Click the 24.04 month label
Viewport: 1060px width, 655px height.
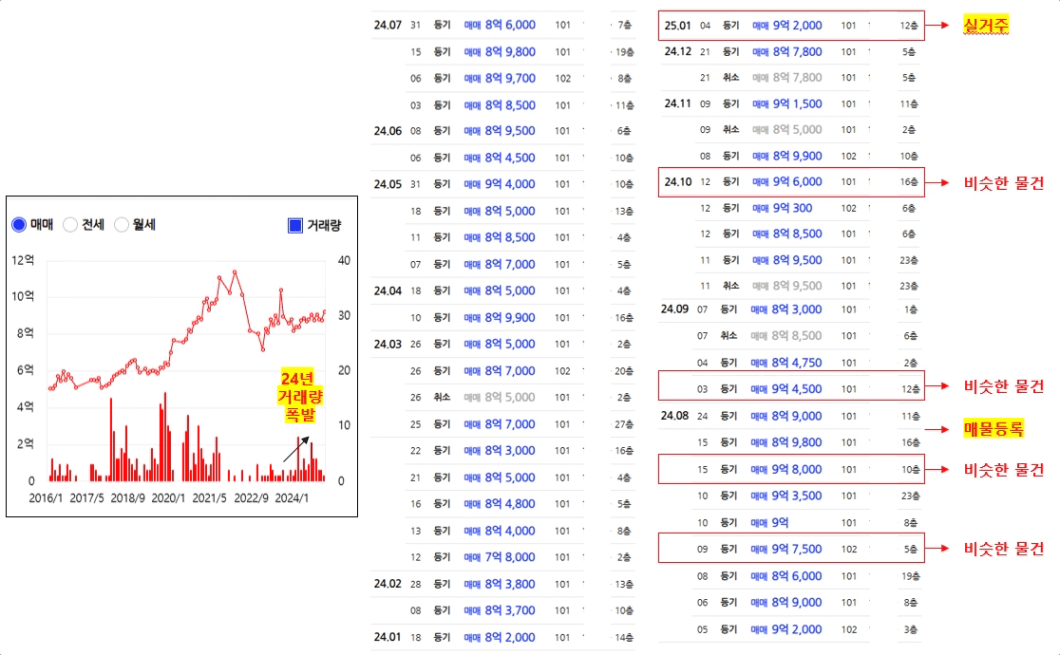click(387, 291)
